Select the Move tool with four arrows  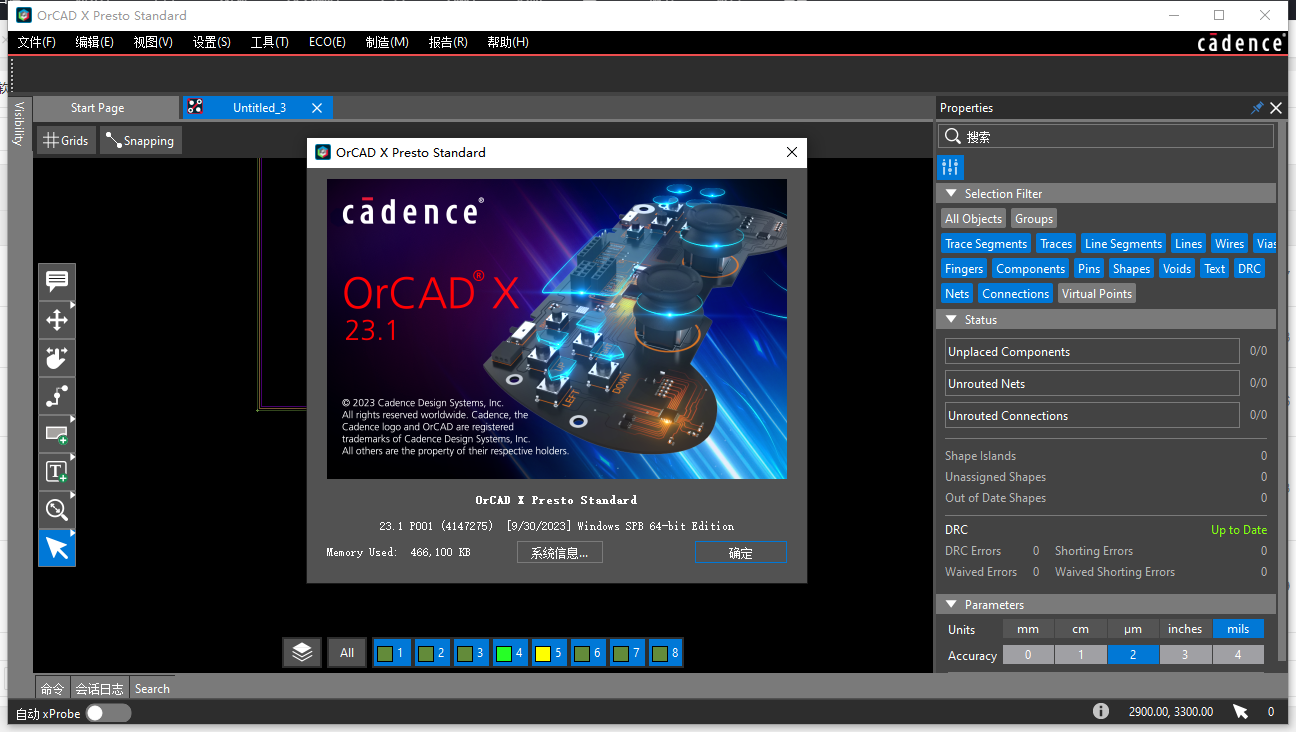point(57,320)
